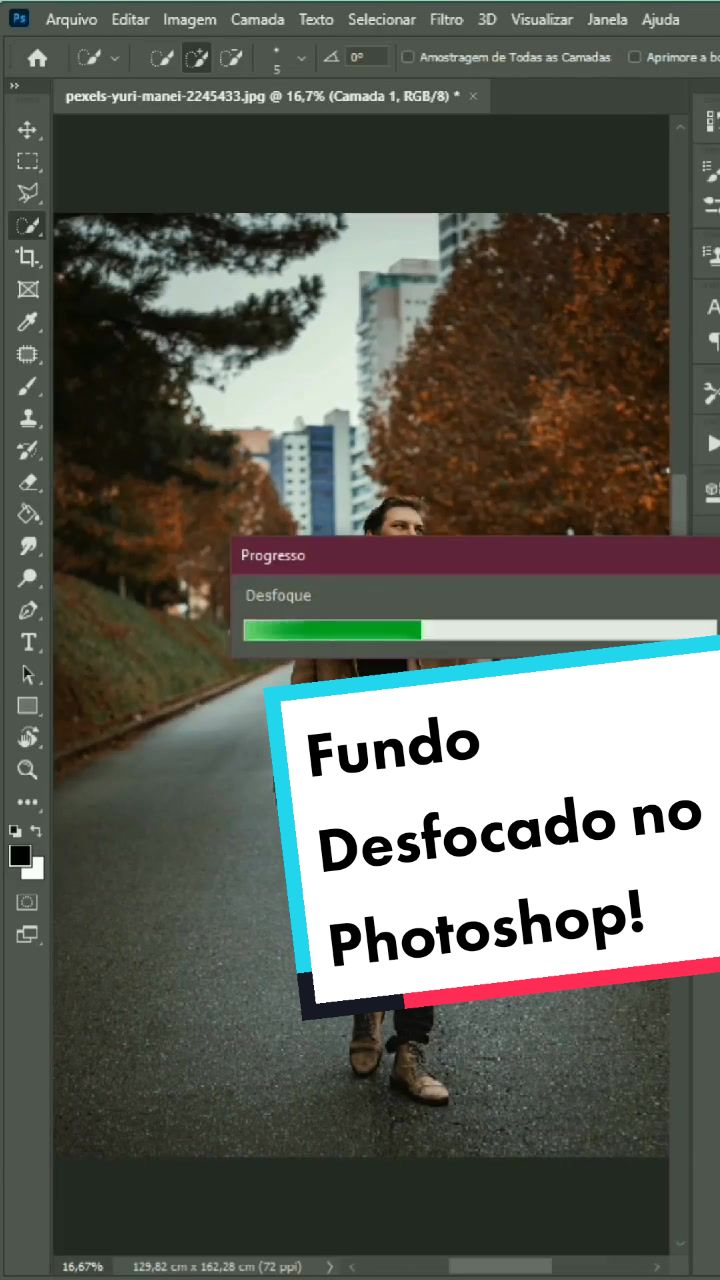The height and width of the screenshot is (1280, 720).
Task: Select the Spot Healing Brush tool
Action: tap(27, 354)
